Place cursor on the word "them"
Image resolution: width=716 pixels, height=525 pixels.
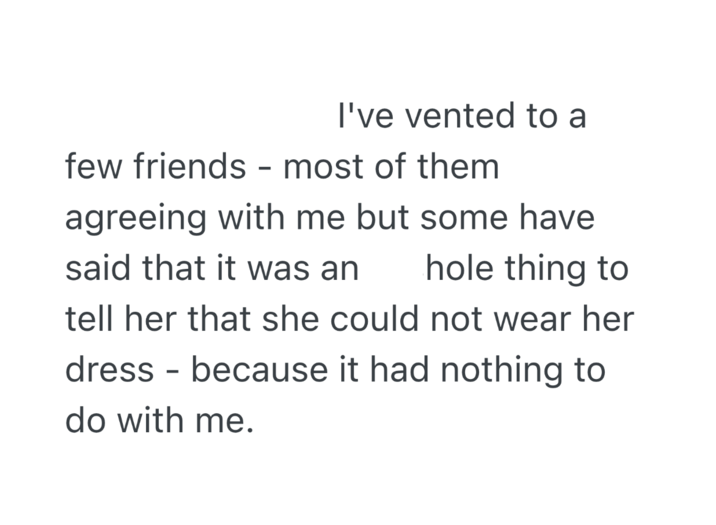[x=458, y=167]
